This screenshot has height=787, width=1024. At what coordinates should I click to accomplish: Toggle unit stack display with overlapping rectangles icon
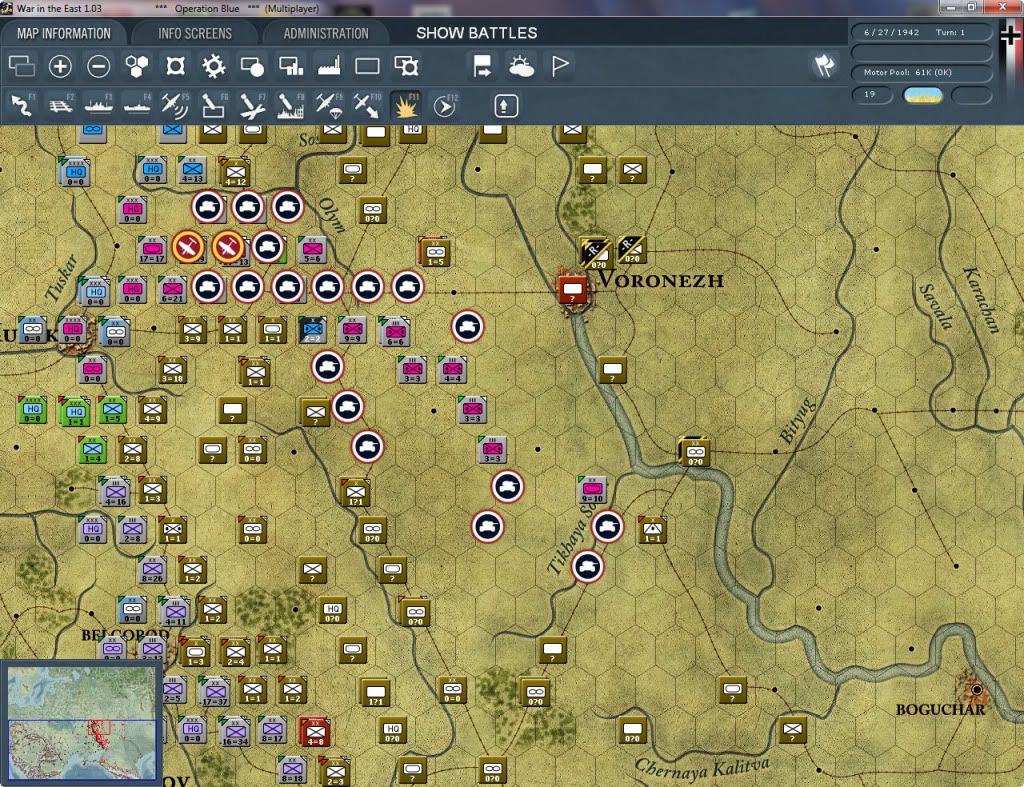(x=22, y=66)
